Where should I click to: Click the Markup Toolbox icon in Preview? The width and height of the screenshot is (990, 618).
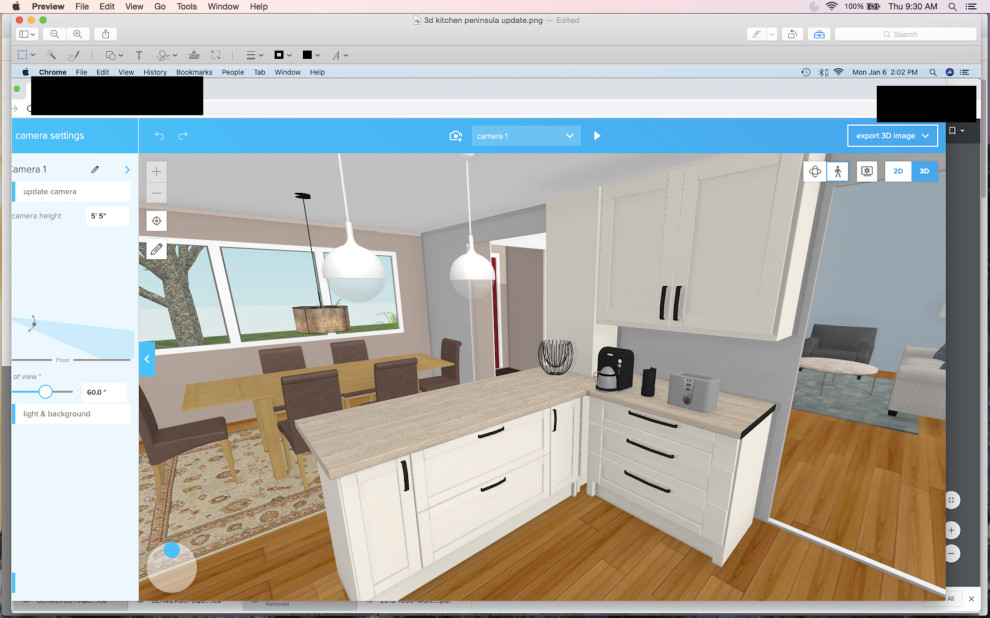point(819,34)
